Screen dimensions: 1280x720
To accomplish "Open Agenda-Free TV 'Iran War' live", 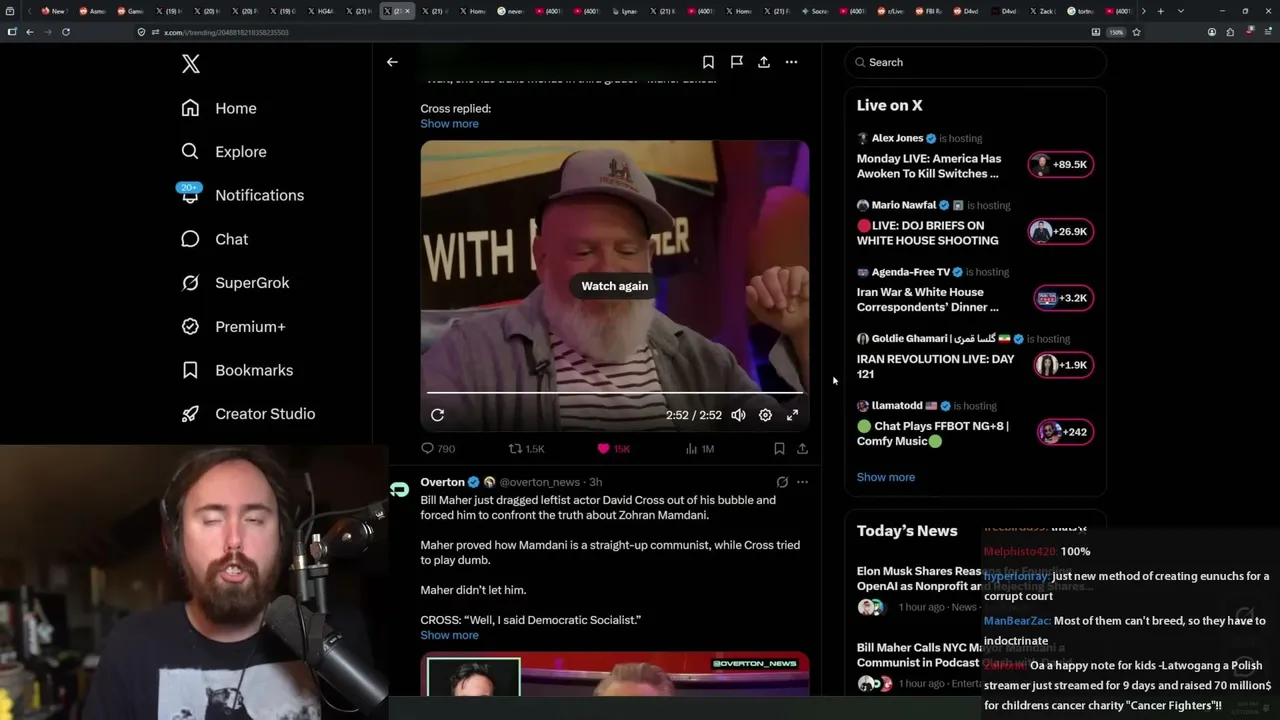I will point(928,300).
